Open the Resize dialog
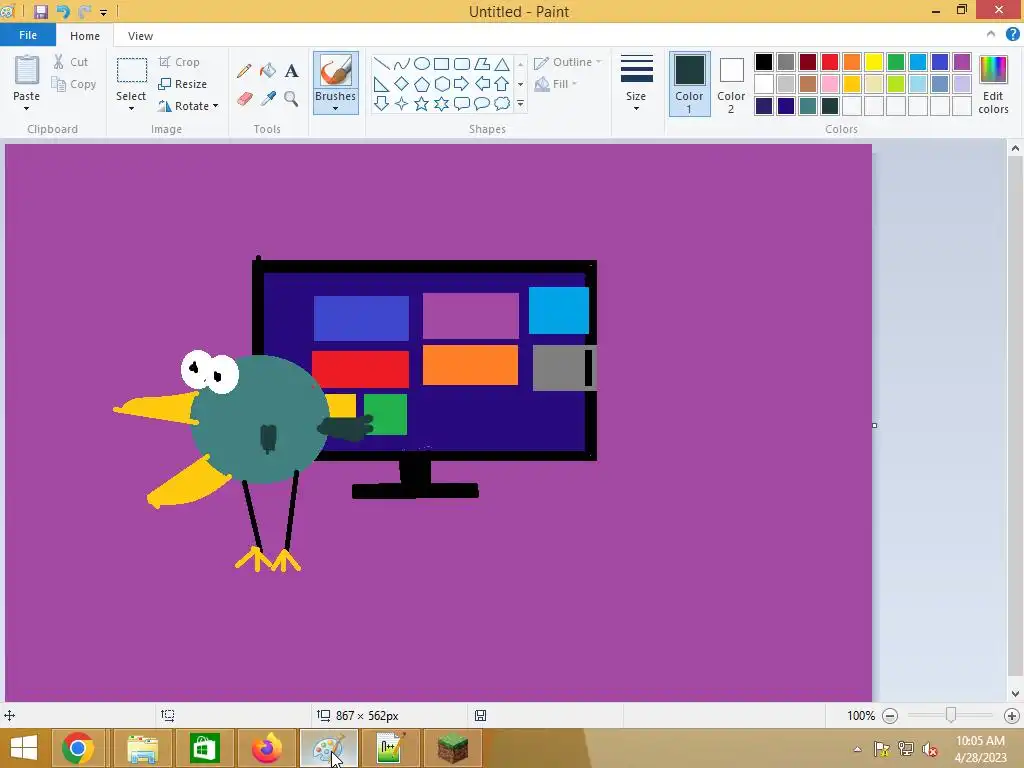Screen dimensions: 1024x768 (x=182, y=84)
